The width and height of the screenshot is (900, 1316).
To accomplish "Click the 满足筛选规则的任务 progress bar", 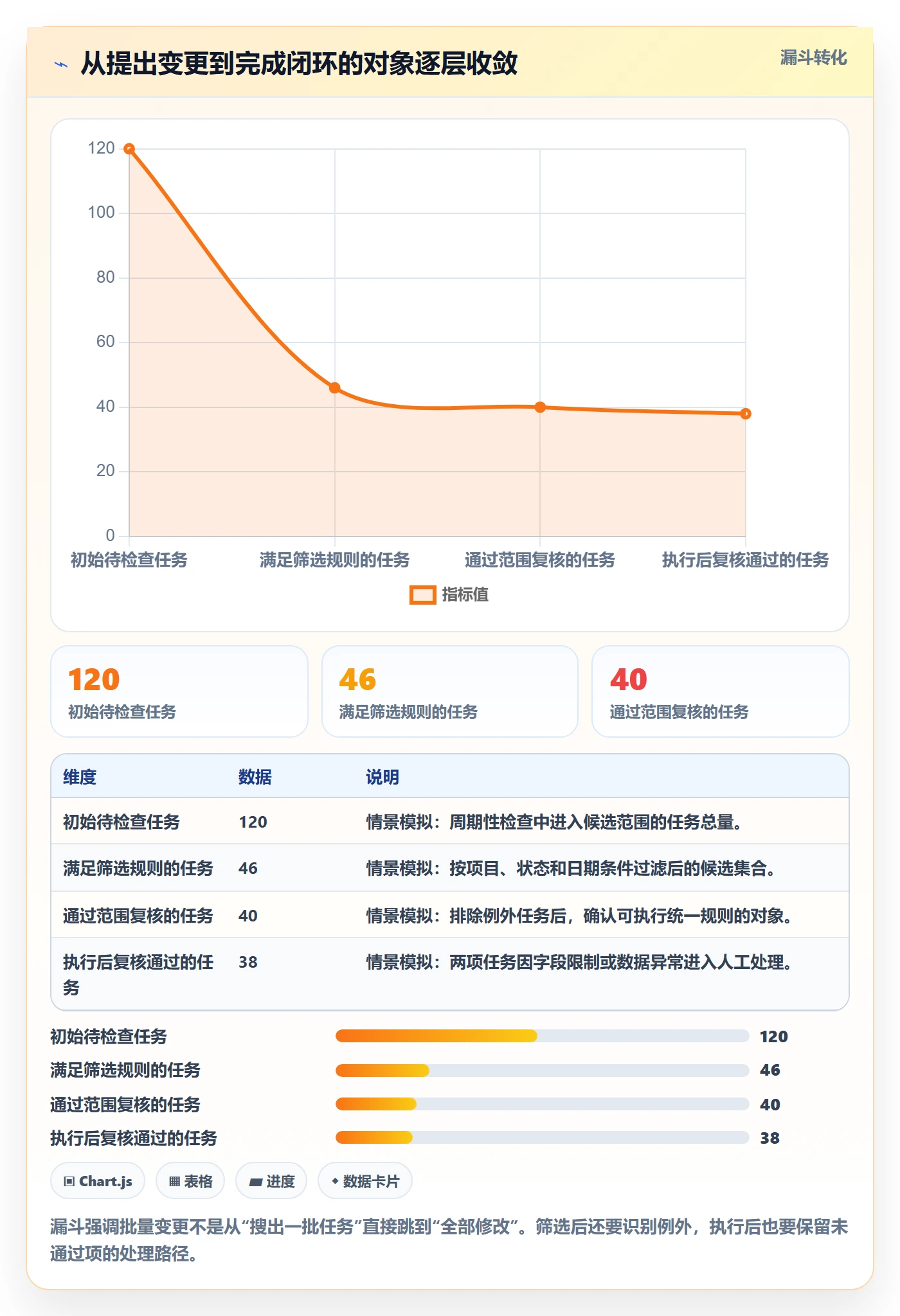I will pos(542,1070).
